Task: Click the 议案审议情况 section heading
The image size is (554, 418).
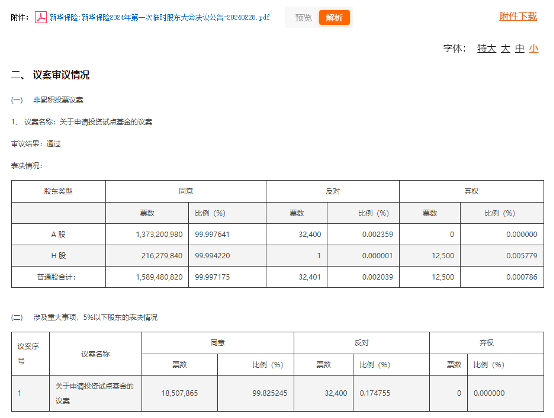Action: point(61,75)
